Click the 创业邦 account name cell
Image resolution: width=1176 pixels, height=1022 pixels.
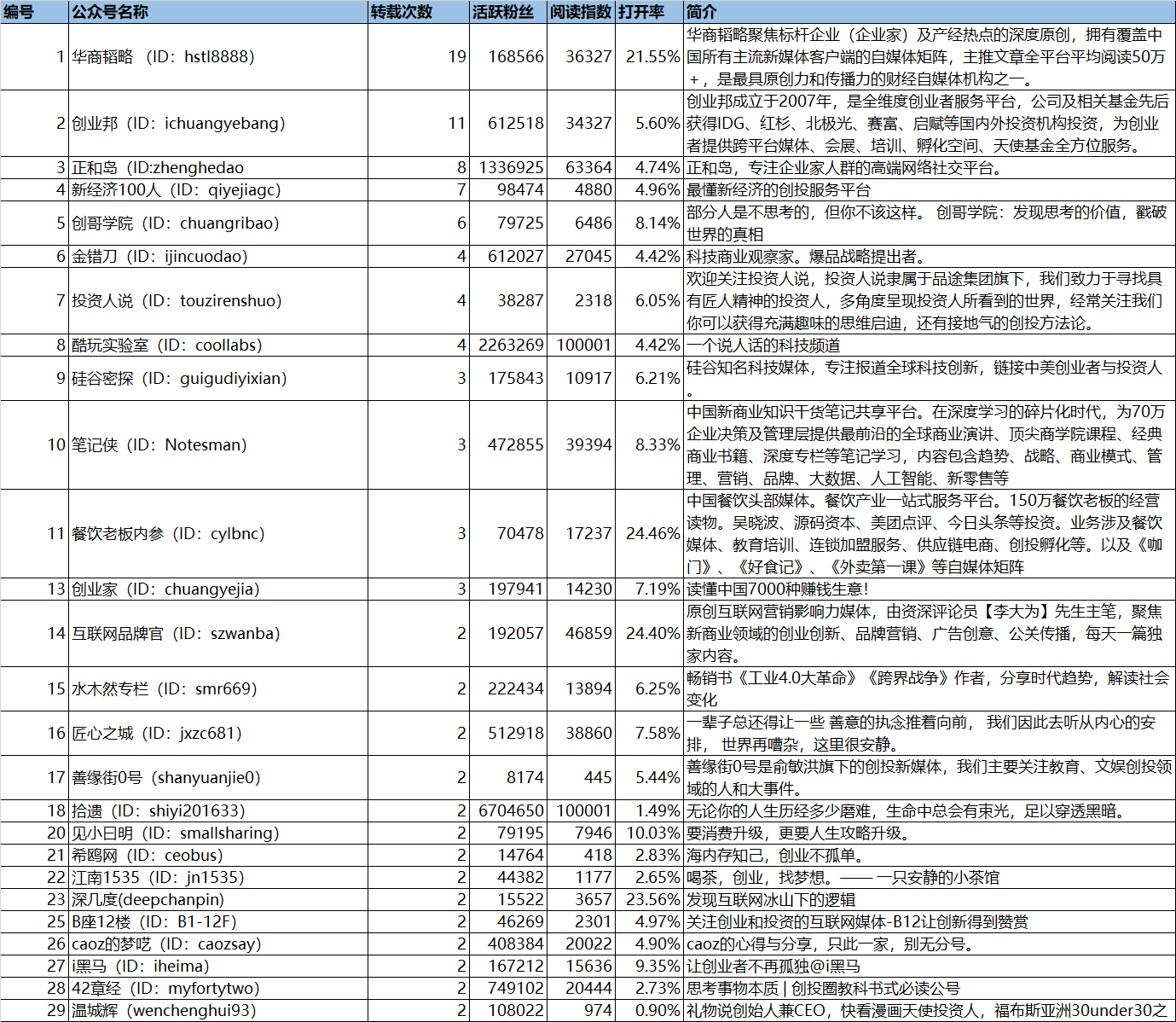[x=177, y=123]
